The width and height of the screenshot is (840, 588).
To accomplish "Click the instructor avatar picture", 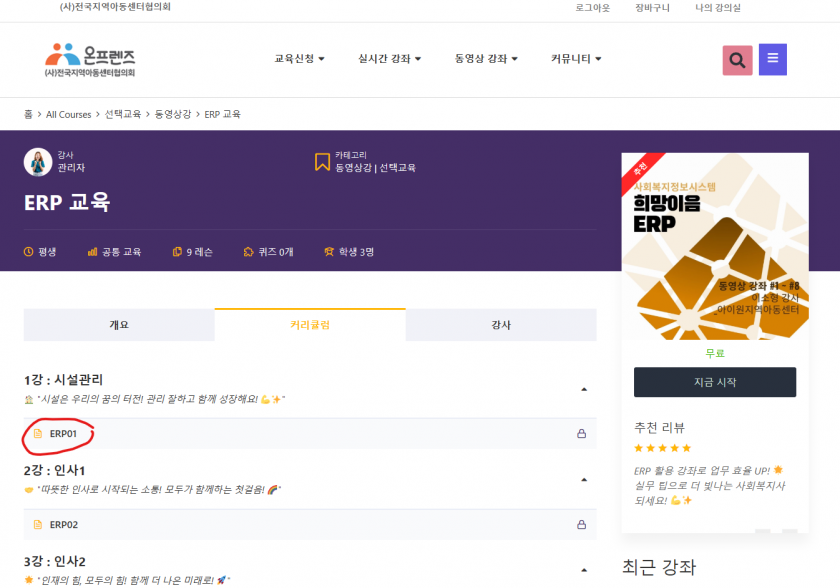I will point(38,162).
